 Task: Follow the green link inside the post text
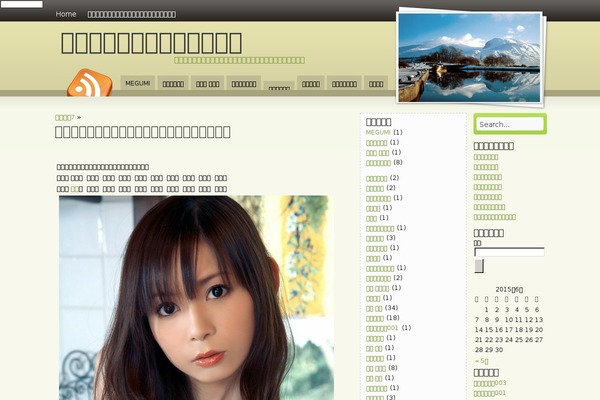click(75, 189)
